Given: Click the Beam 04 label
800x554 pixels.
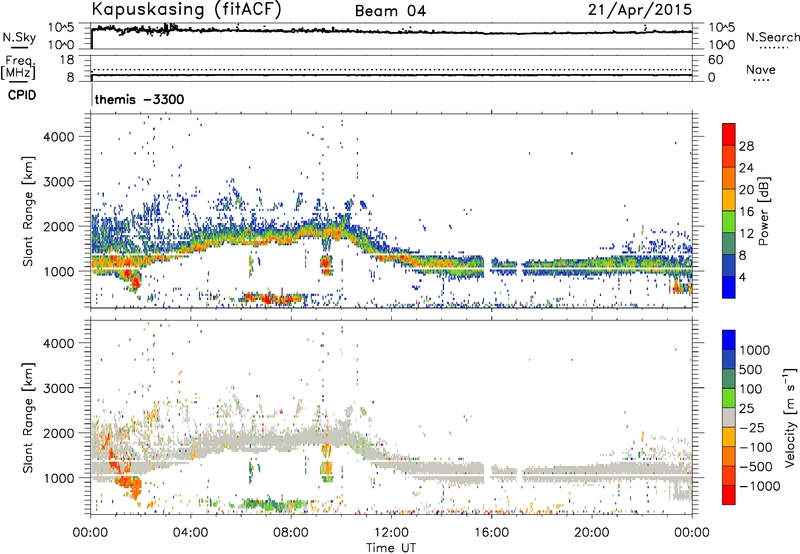Looking at the screenshot, I should click(390, 11).
